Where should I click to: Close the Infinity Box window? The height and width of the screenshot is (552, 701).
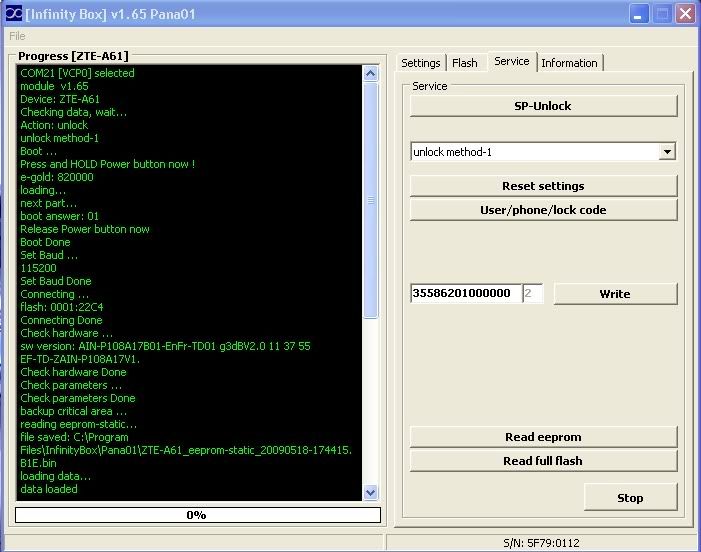tap(685, 14)
